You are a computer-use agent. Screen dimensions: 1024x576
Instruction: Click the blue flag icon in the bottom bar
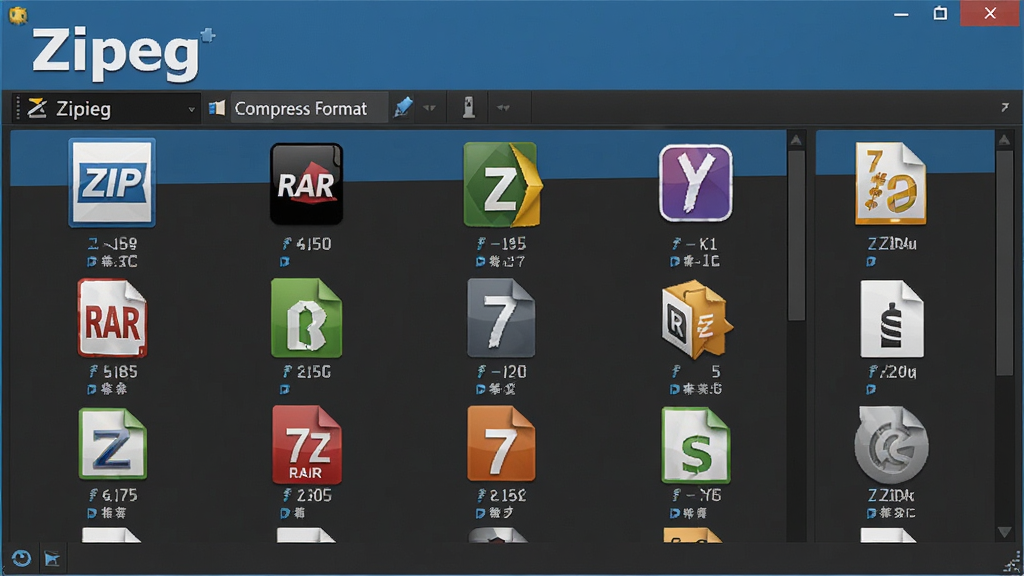[x=52, y=558]
